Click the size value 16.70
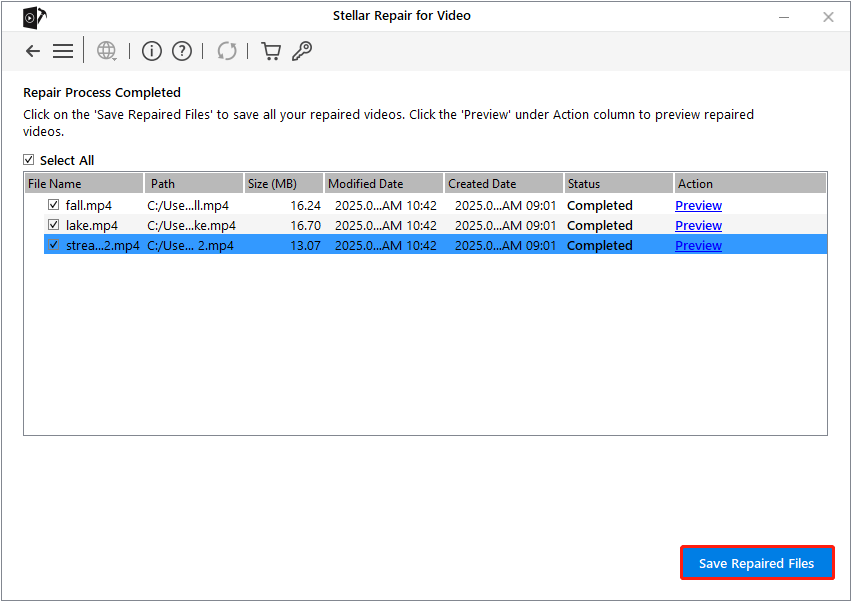 click(x=306, y=225)
